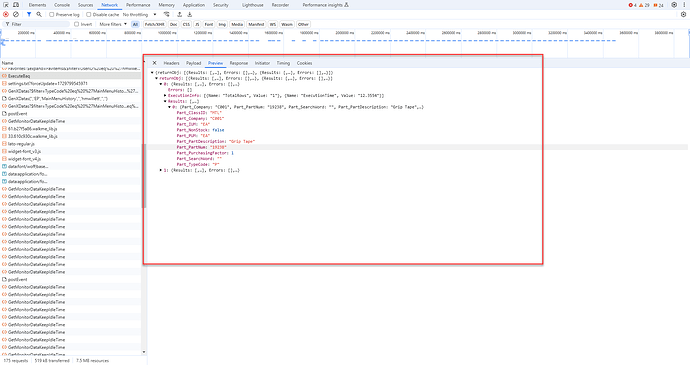Open the Response tab
690x365 pixels.
click(239, 63)
